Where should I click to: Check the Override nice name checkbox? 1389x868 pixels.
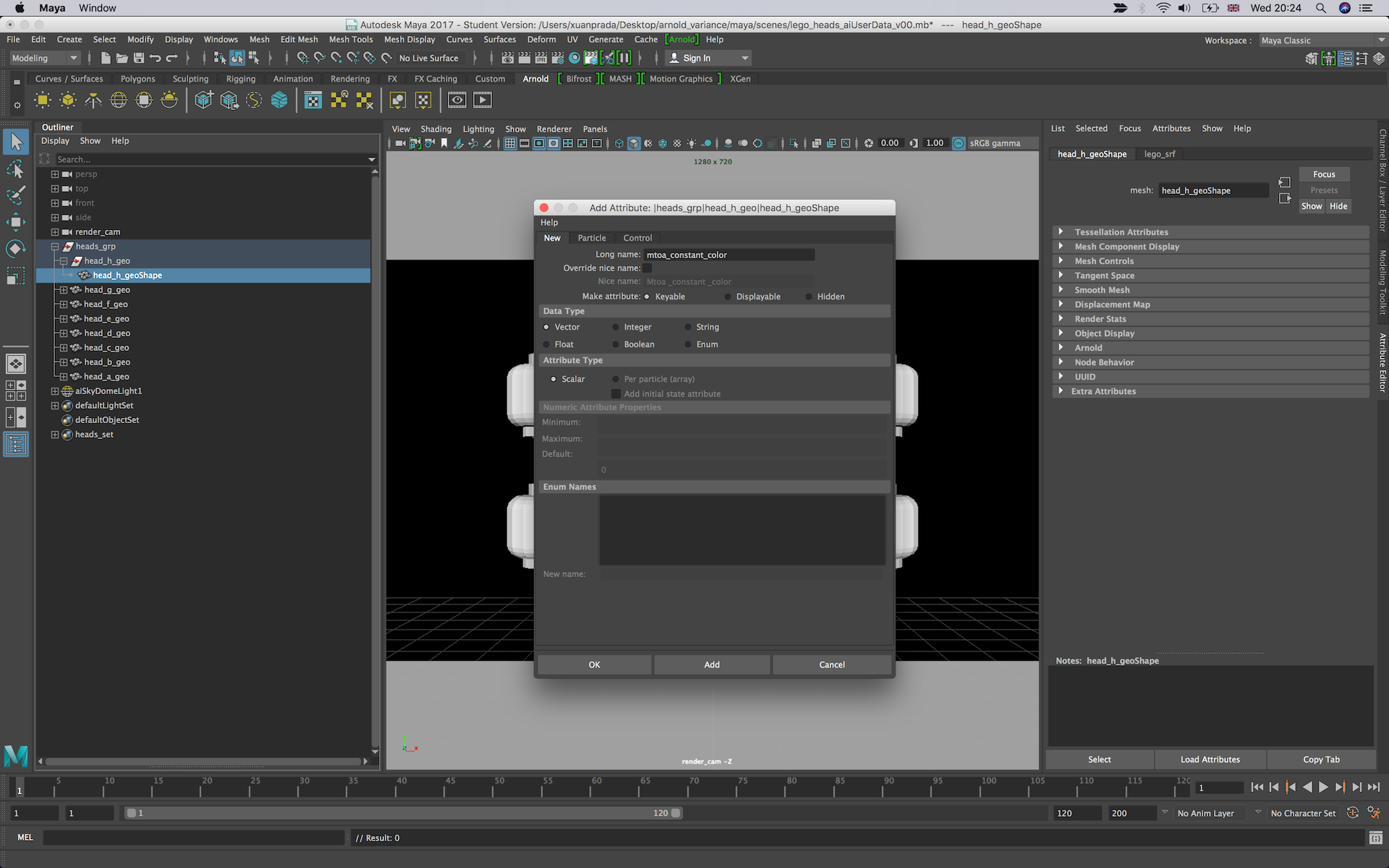pos(647,268)
